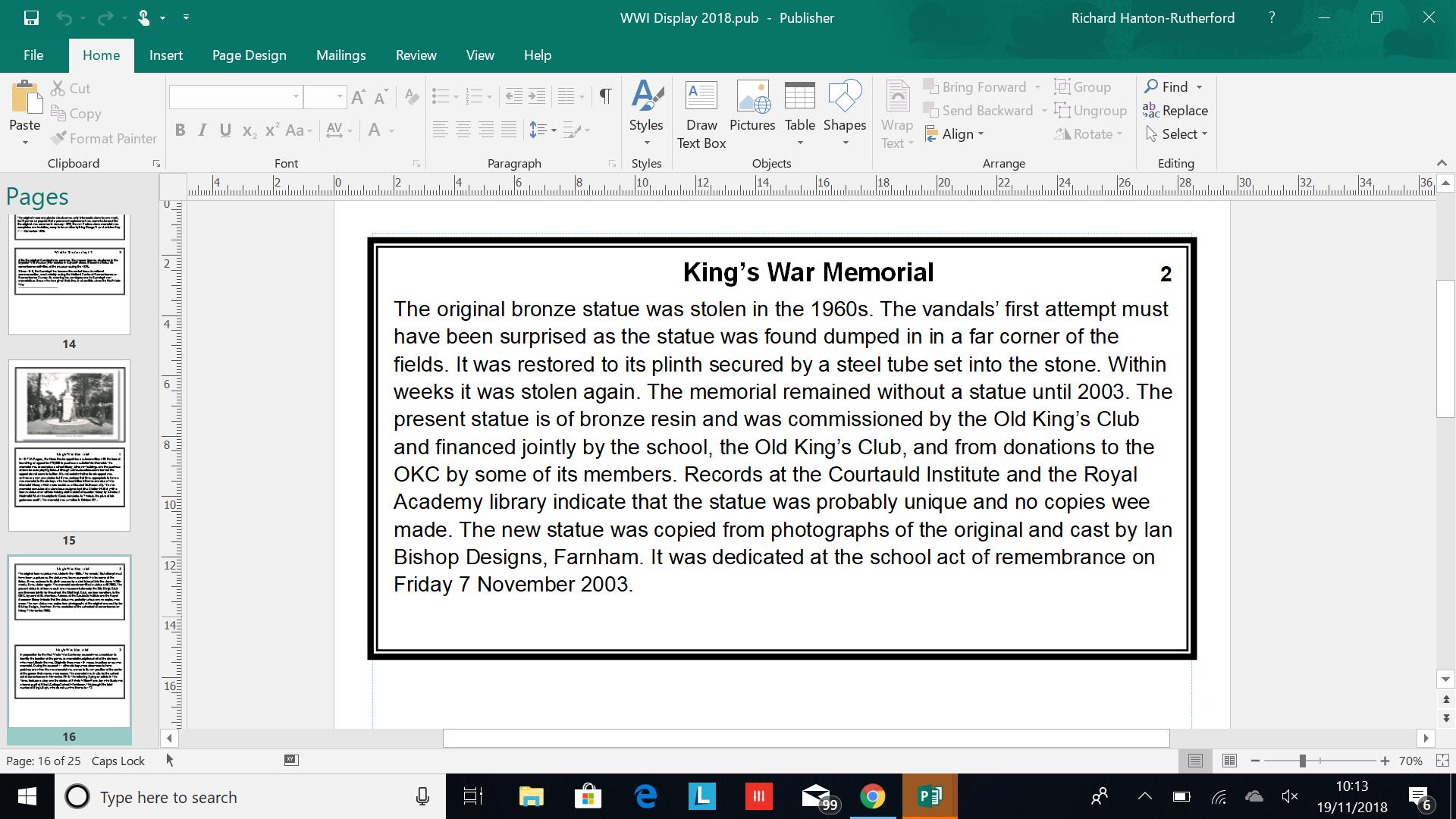Click the Save icon in title bar

[31, 17]
